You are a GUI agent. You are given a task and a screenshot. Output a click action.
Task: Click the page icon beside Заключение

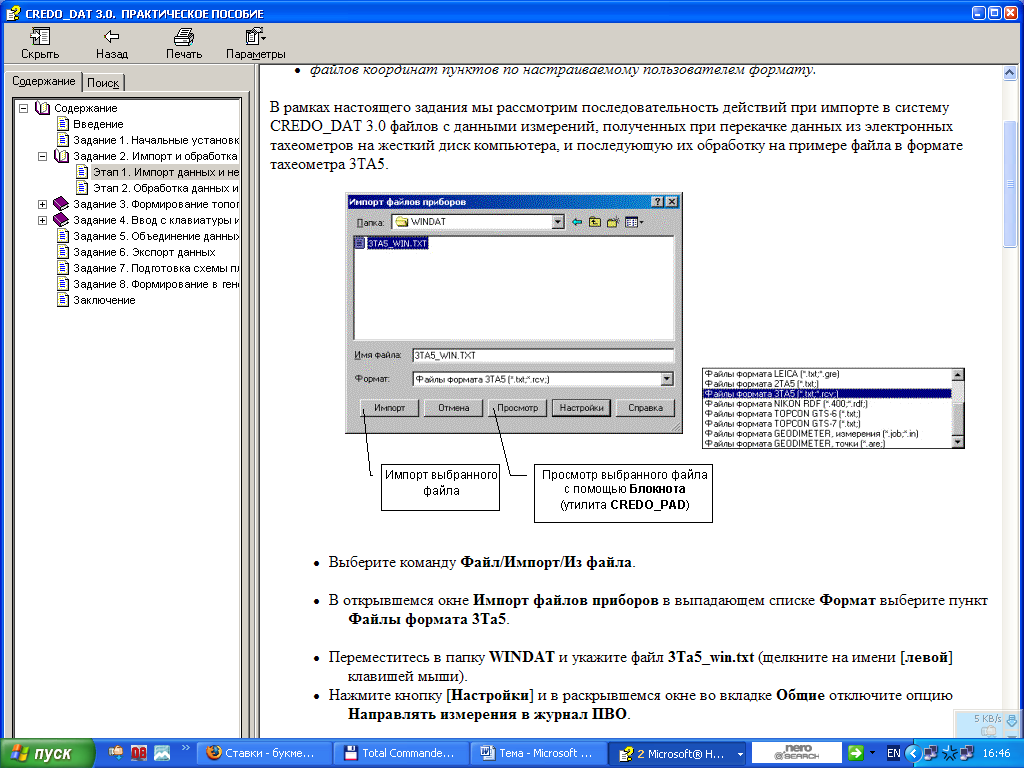pyautogui.click(x=63, y=300)
